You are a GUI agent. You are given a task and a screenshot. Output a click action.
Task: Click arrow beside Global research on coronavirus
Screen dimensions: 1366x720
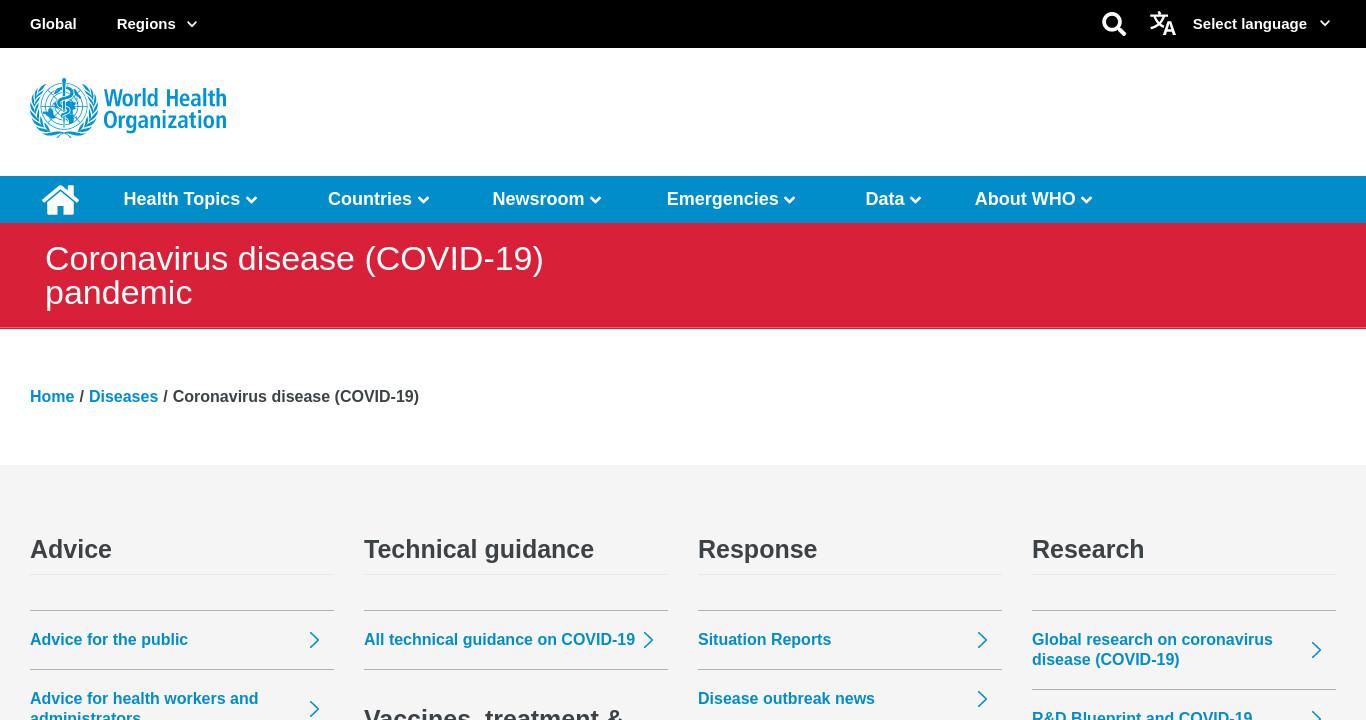click(1316, 650)
